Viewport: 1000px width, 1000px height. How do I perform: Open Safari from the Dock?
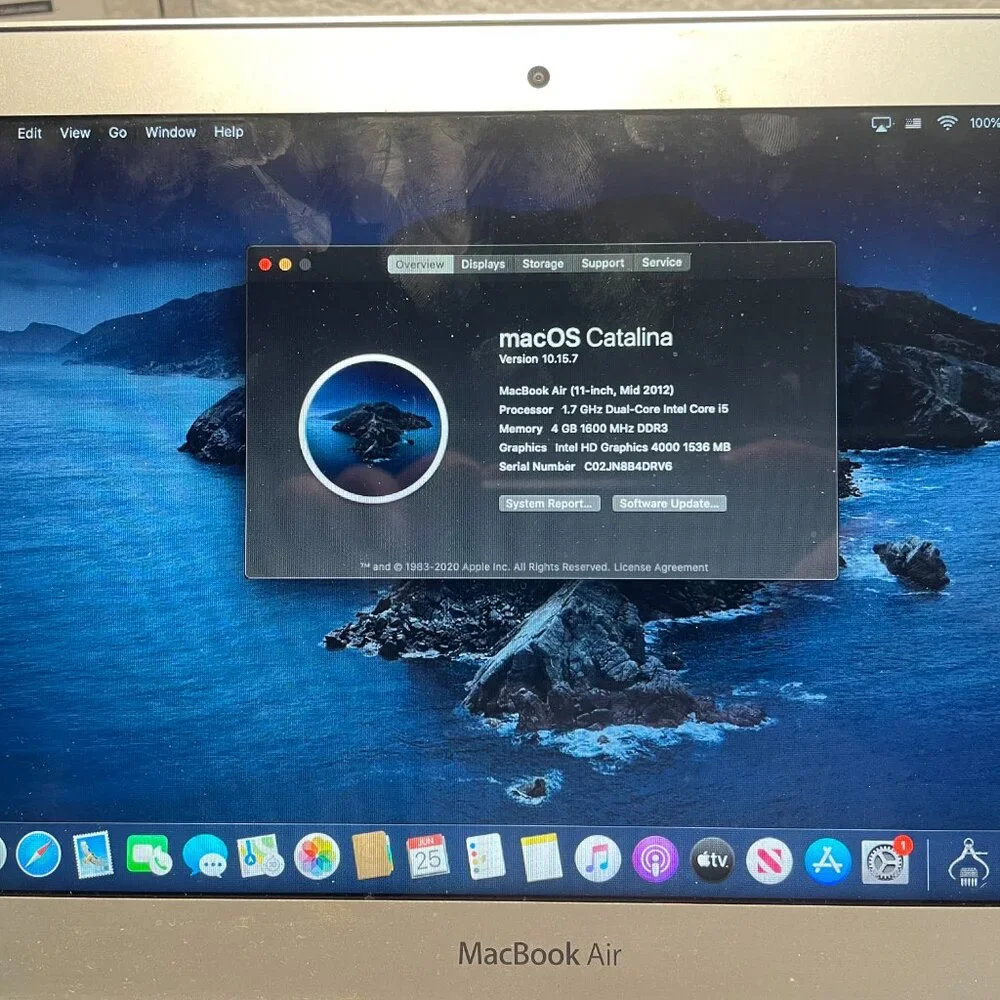(x=39, y=855)
